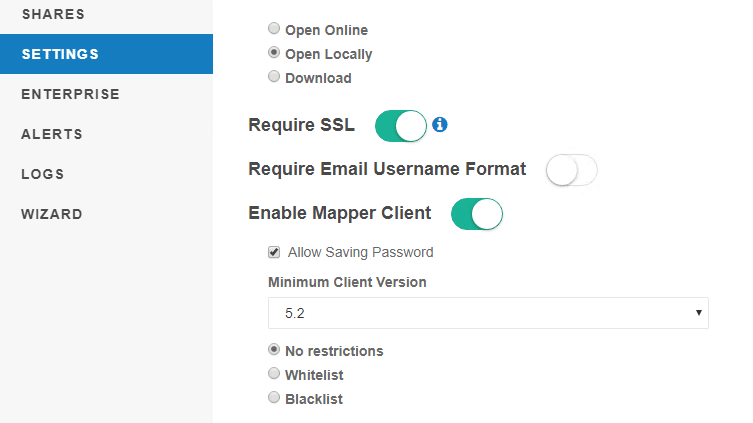The width and height of the screenshot is (753, 423).
Task: Pick the No restrictions radio option
Action: 274,350
